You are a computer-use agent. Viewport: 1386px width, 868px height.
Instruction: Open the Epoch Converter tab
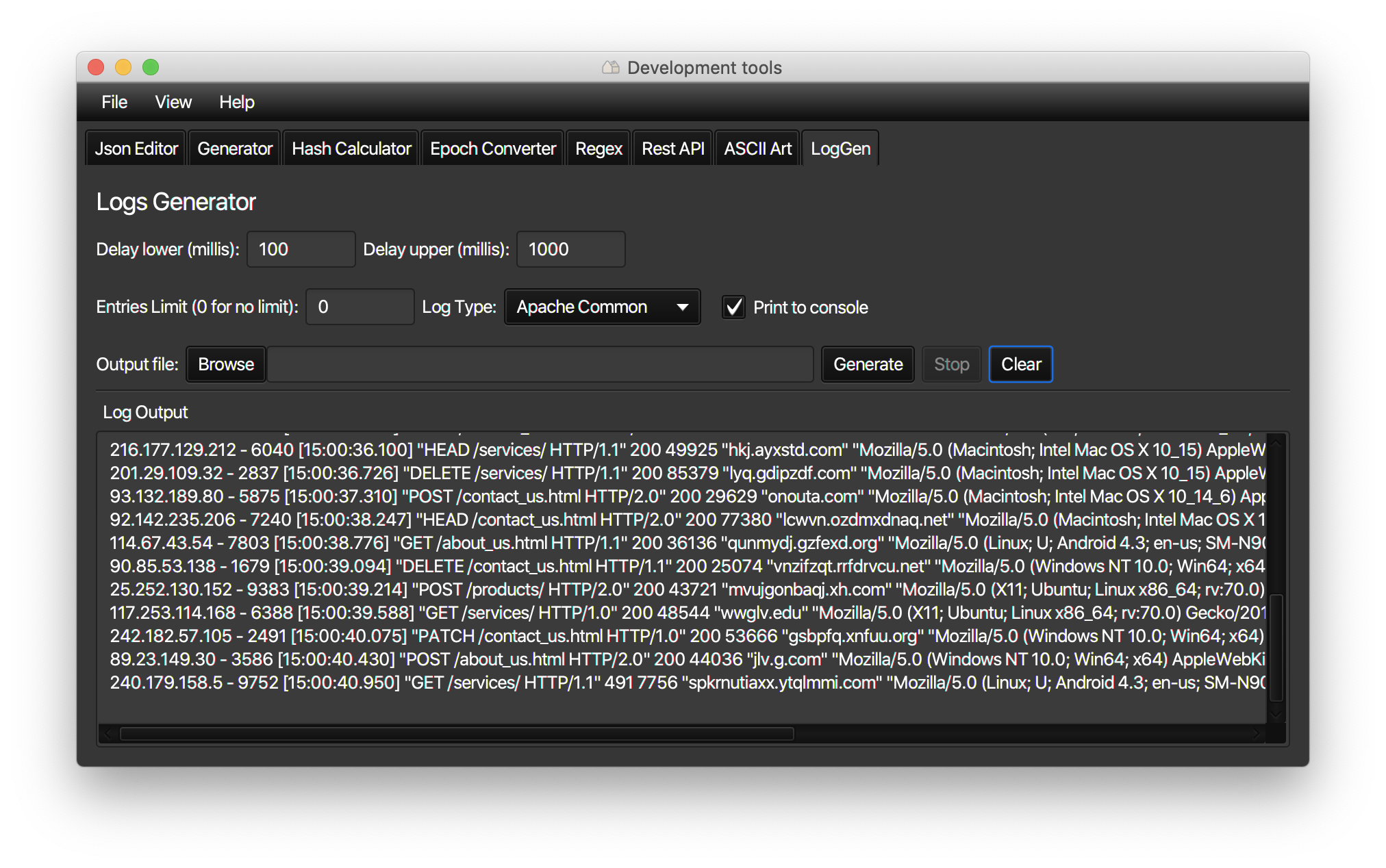492,149
